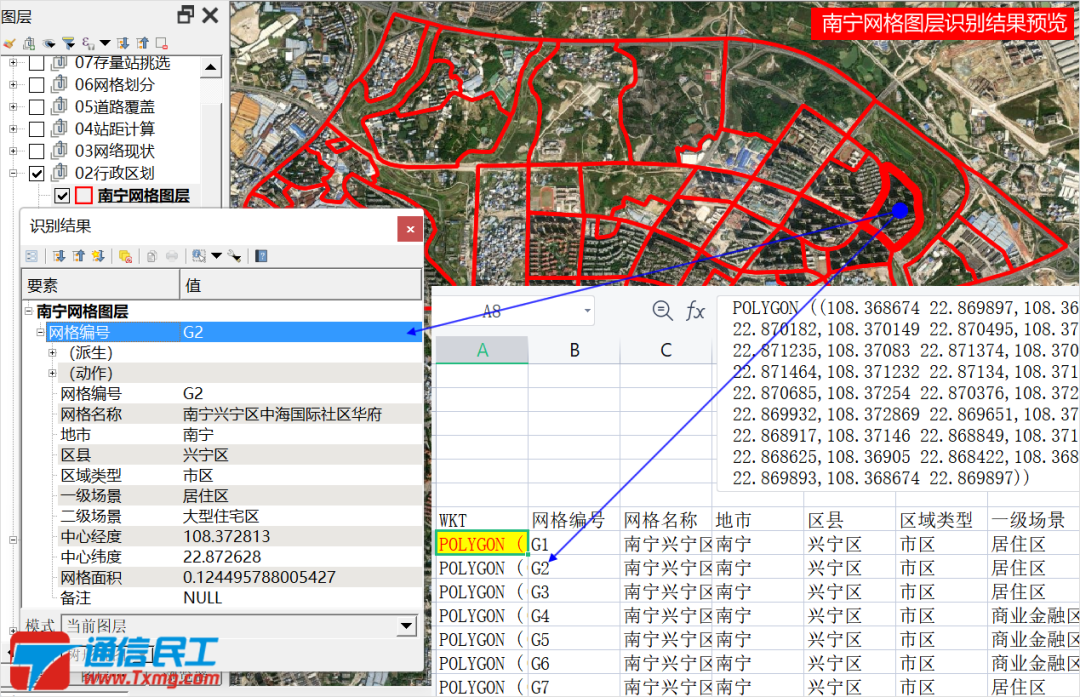Click the fx formula button in spreadsheet
This screenshot has height=697, width=1080.
coord(695,311)
